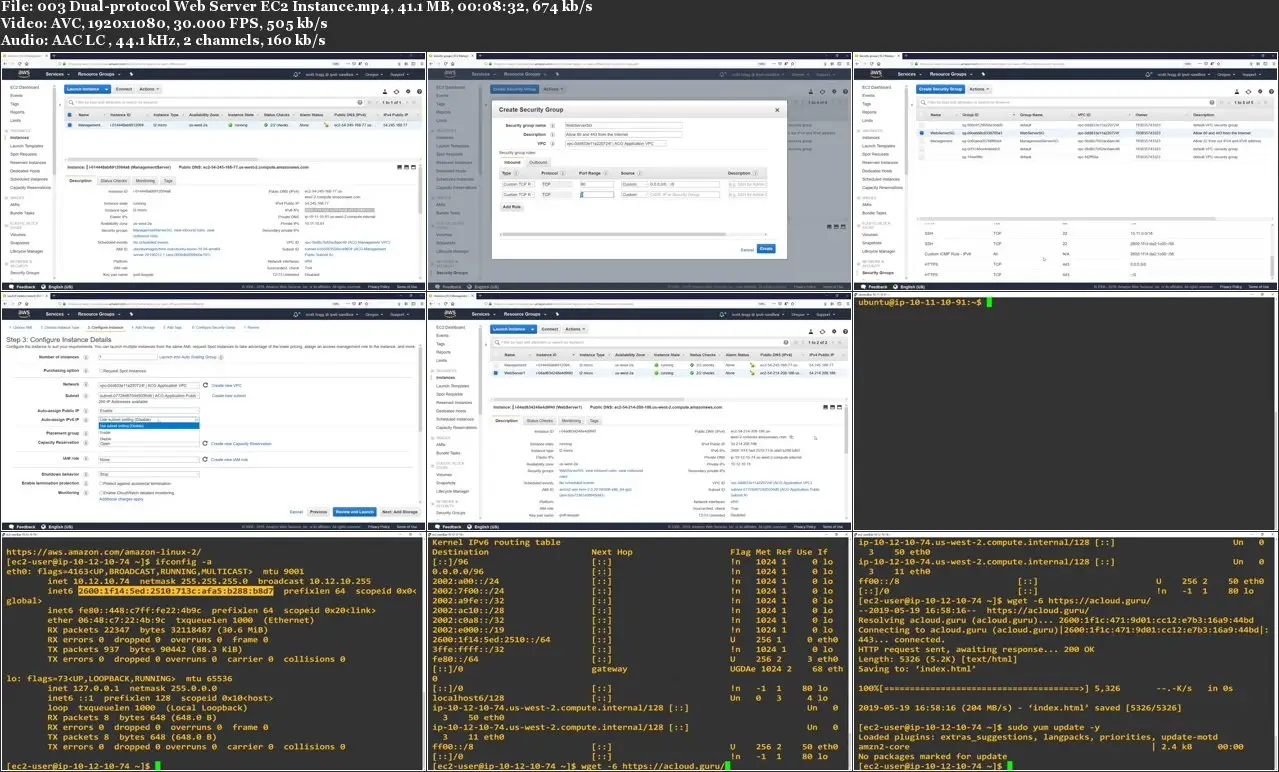The width and height of the screenshot is (1279, 772).
Task: Click info icon beside VPC in security group dialog
Action: click(x=552, y=144)
